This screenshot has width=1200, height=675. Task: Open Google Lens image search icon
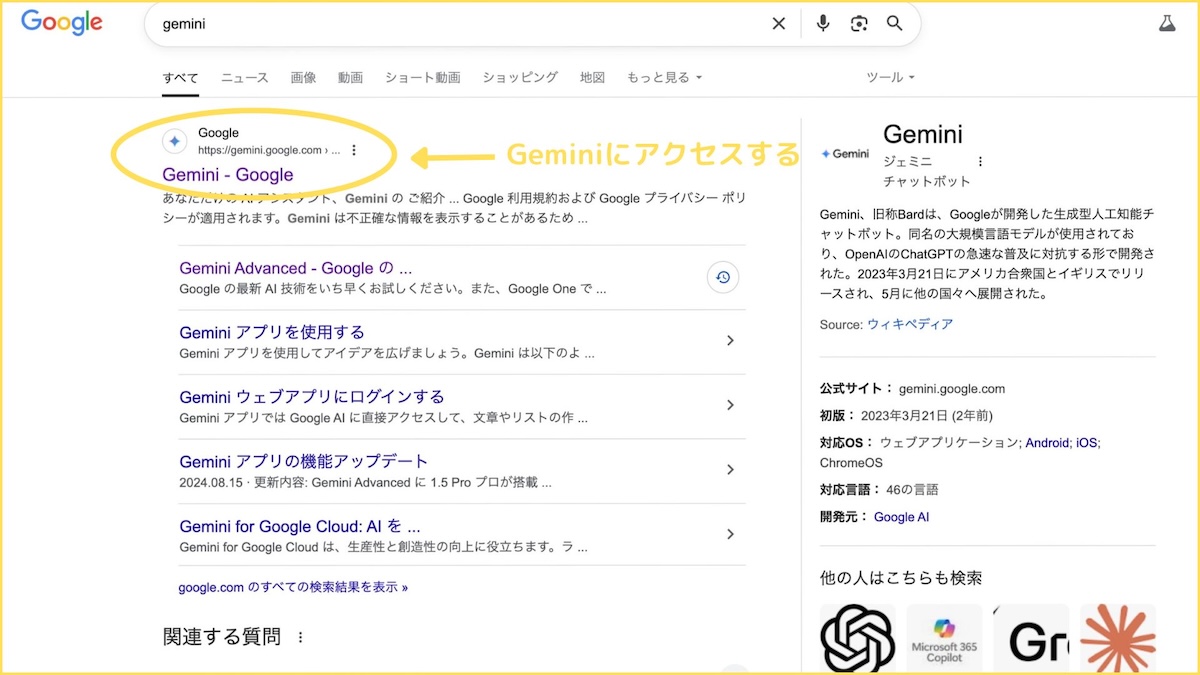click(859, 24)
